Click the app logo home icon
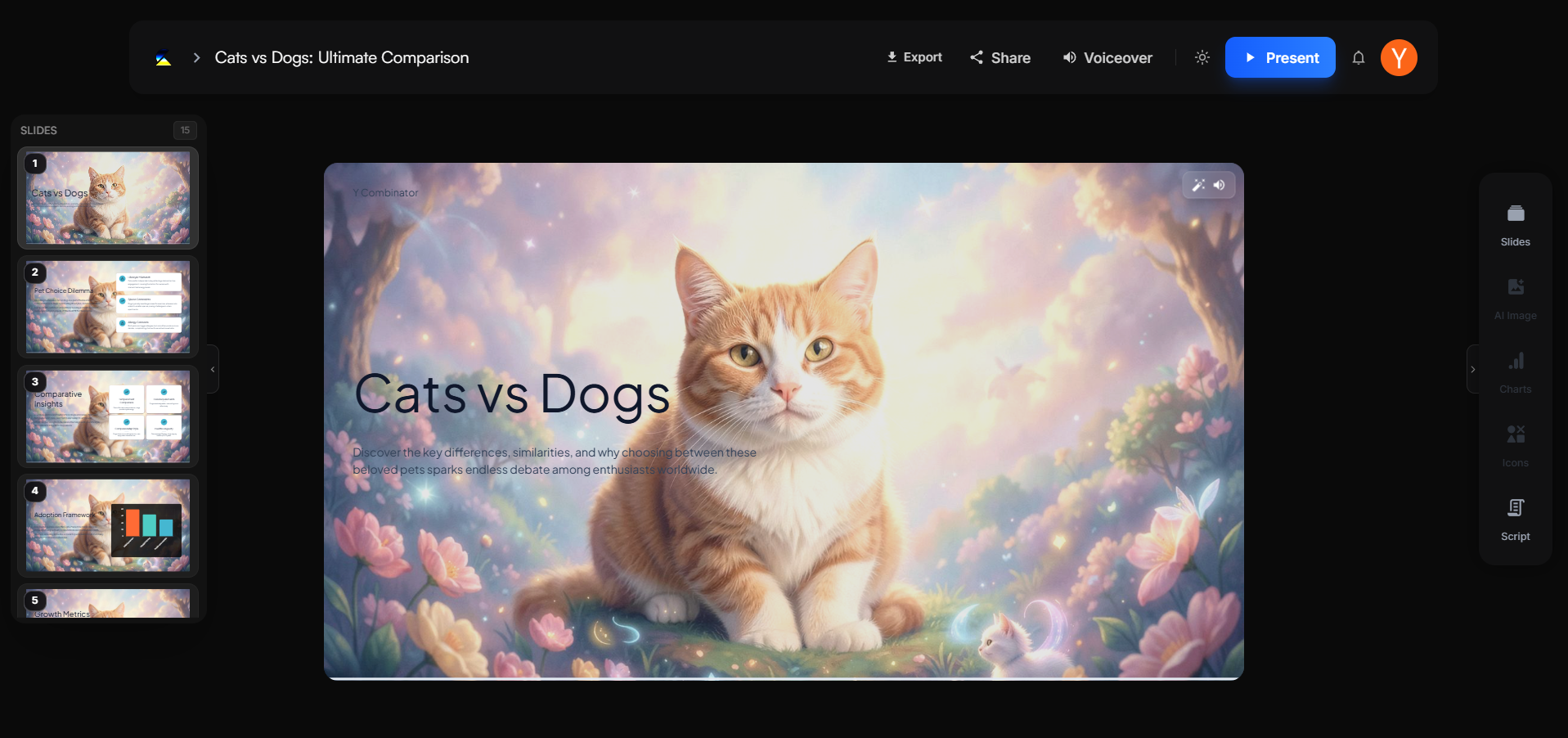This screenshot has height=738, width=1568. (164, 58)
